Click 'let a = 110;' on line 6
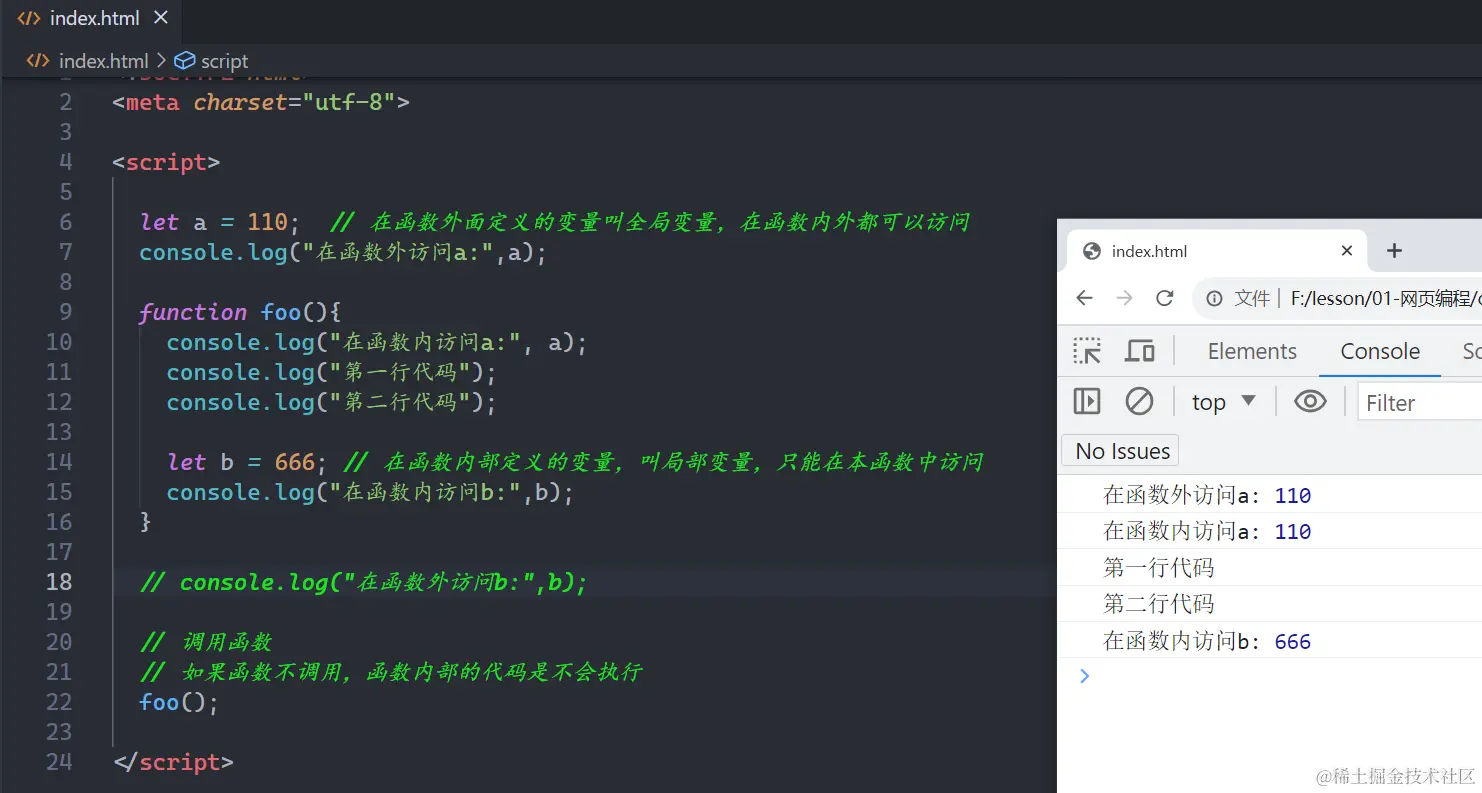The image size is (1482, 793). 220,222
